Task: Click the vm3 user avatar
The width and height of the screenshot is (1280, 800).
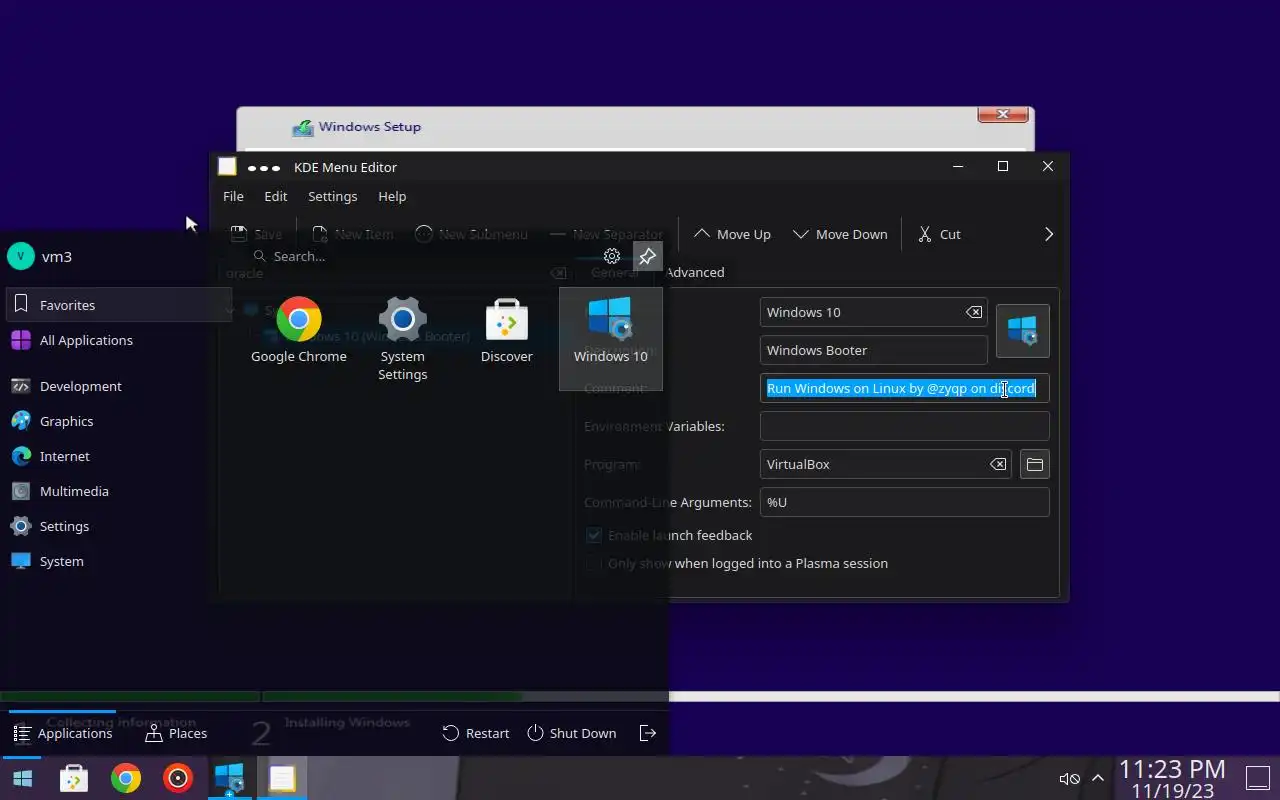Action: tap(21, 256)
